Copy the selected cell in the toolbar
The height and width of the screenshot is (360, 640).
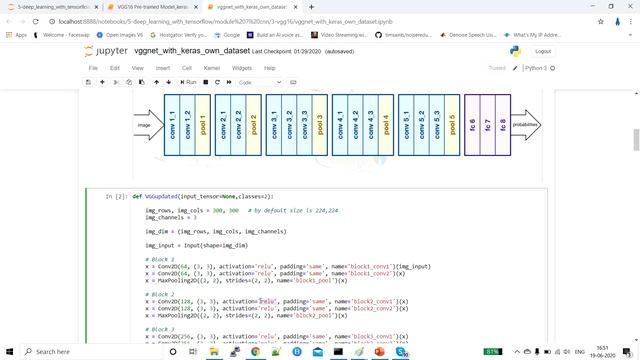click(x=129, y=82)
